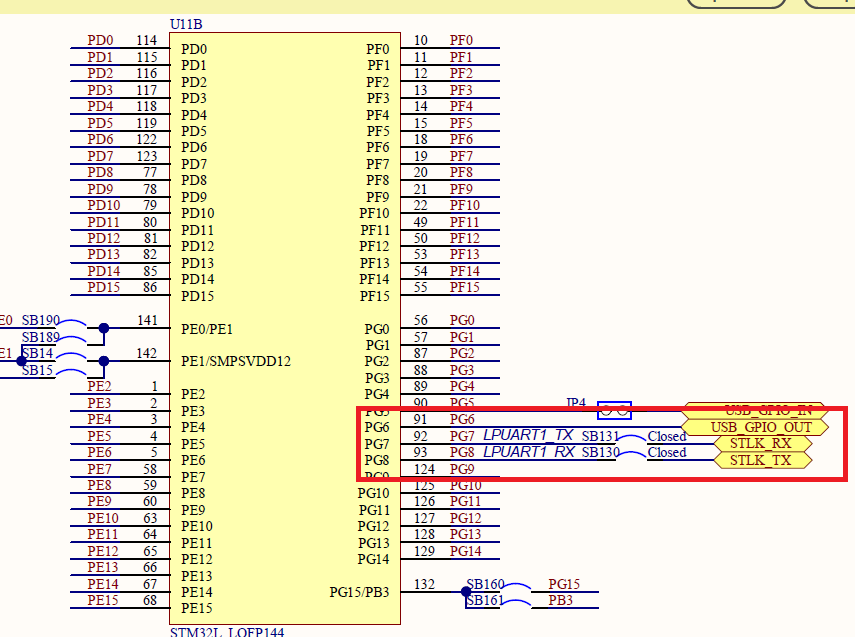Click the STLK_RX port symbol
This screenshot has width=855, height=637.
pyautogui.click(x=763, y=443)
